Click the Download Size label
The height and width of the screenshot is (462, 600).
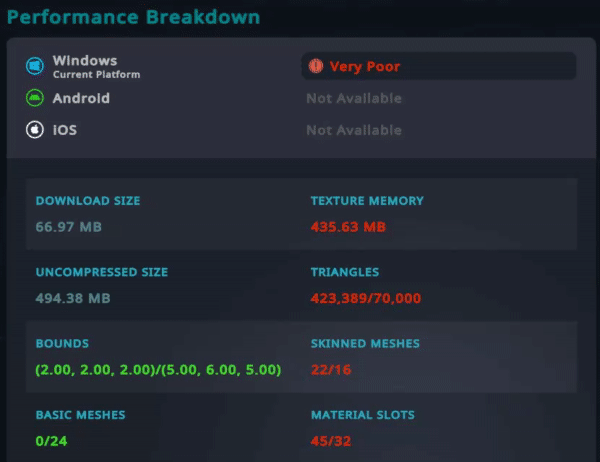click(88, 201)
